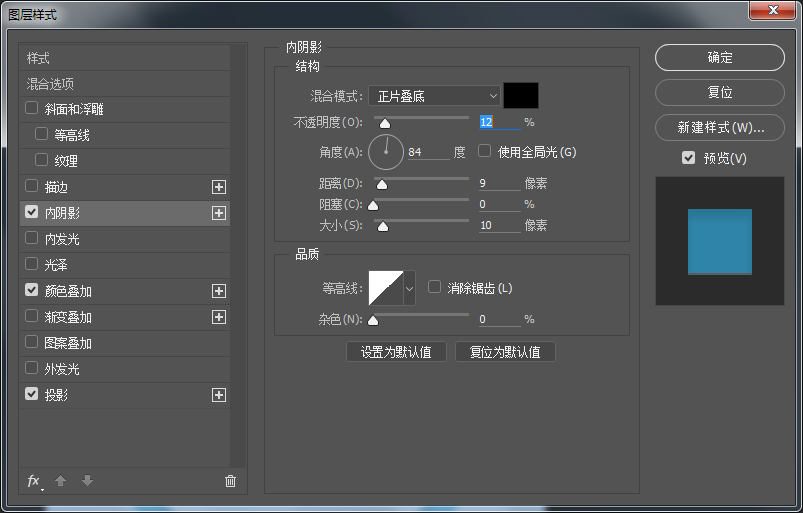Enable the 外发光 checkbox

(32, 368)
